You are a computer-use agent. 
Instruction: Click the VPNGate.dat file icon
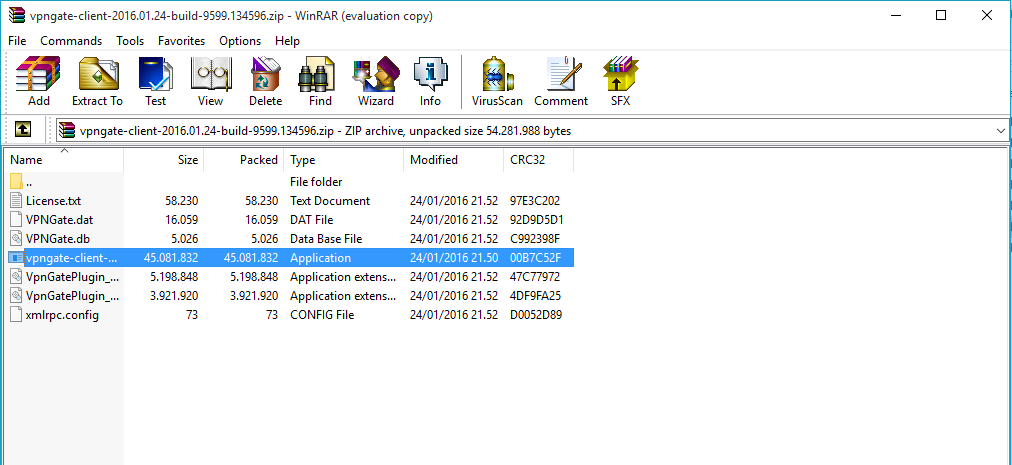coord(17,220)
